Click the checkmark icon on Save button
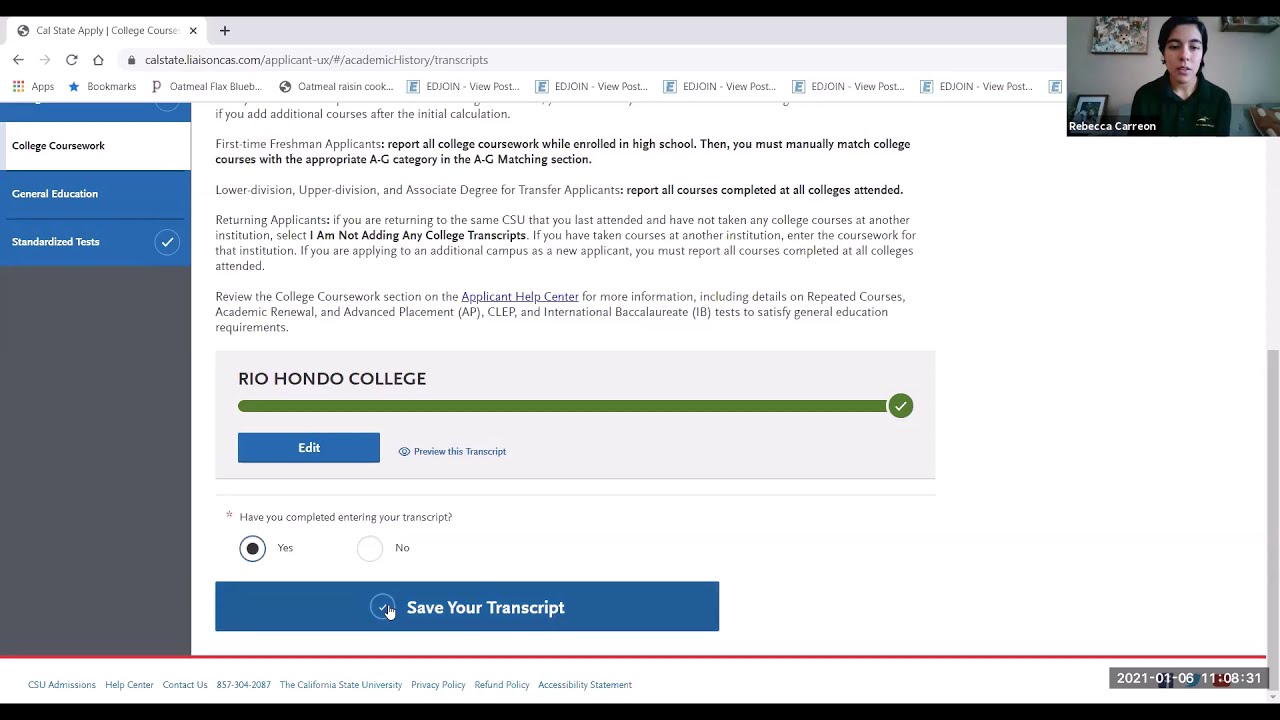This screenshot has height=720, width=1280. point(382,607)
